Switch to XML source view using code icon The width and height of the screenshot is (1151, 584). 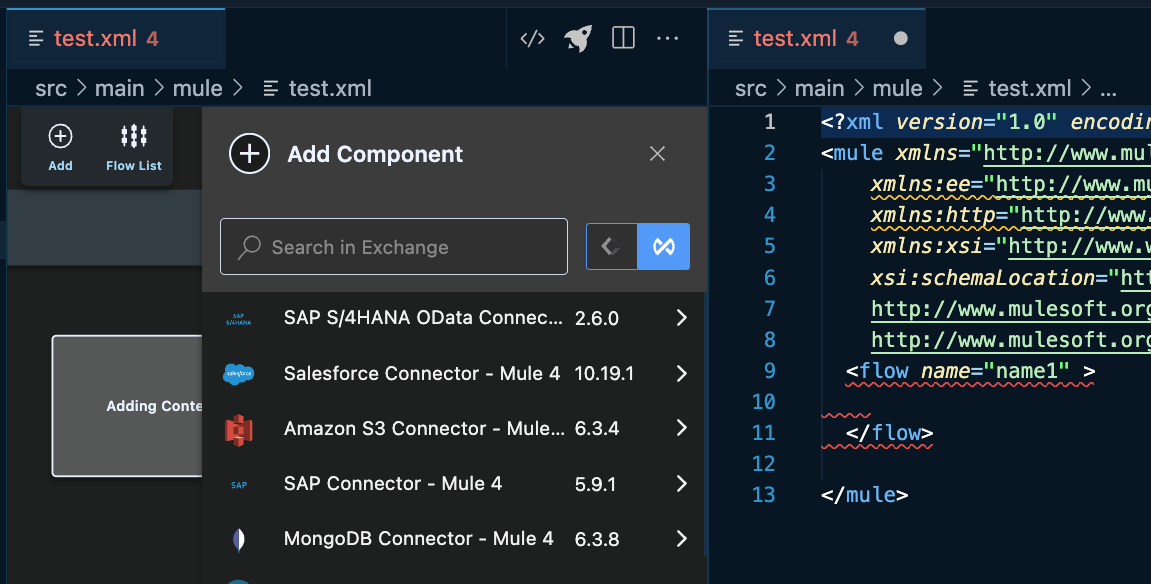click(531, 38)
